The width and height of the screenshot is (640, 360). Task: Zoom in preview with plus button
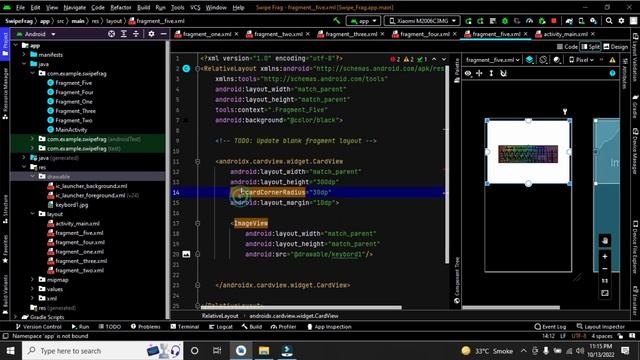click(605, 256)
